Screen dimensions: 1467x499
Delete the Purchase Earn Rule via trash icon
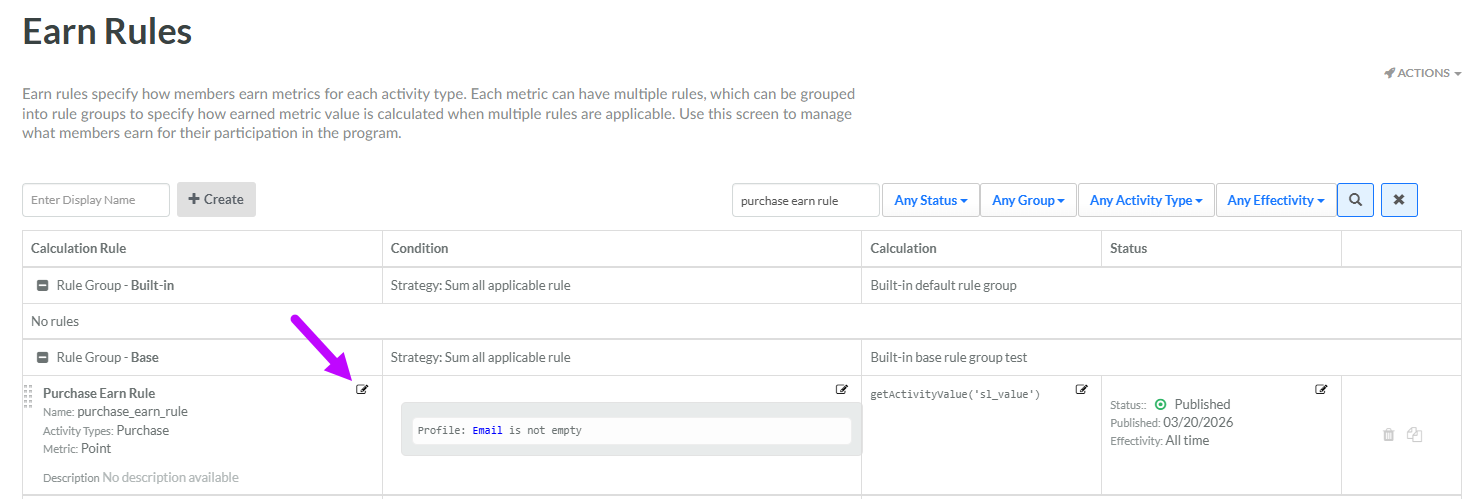click(1388, 435)
